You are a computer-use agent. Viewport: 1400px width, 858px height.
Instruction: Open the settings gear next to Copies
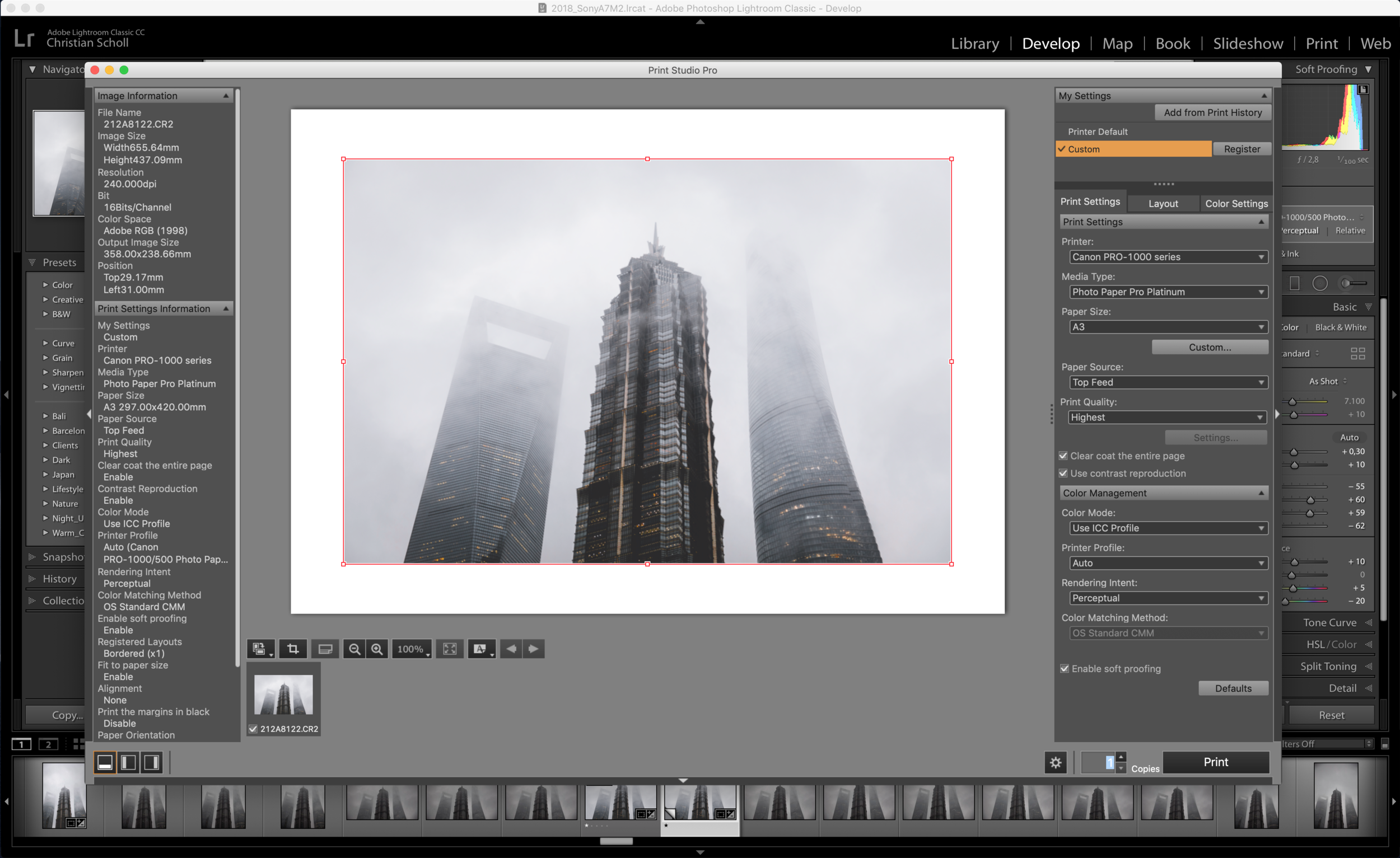[x=1056, y=762]
